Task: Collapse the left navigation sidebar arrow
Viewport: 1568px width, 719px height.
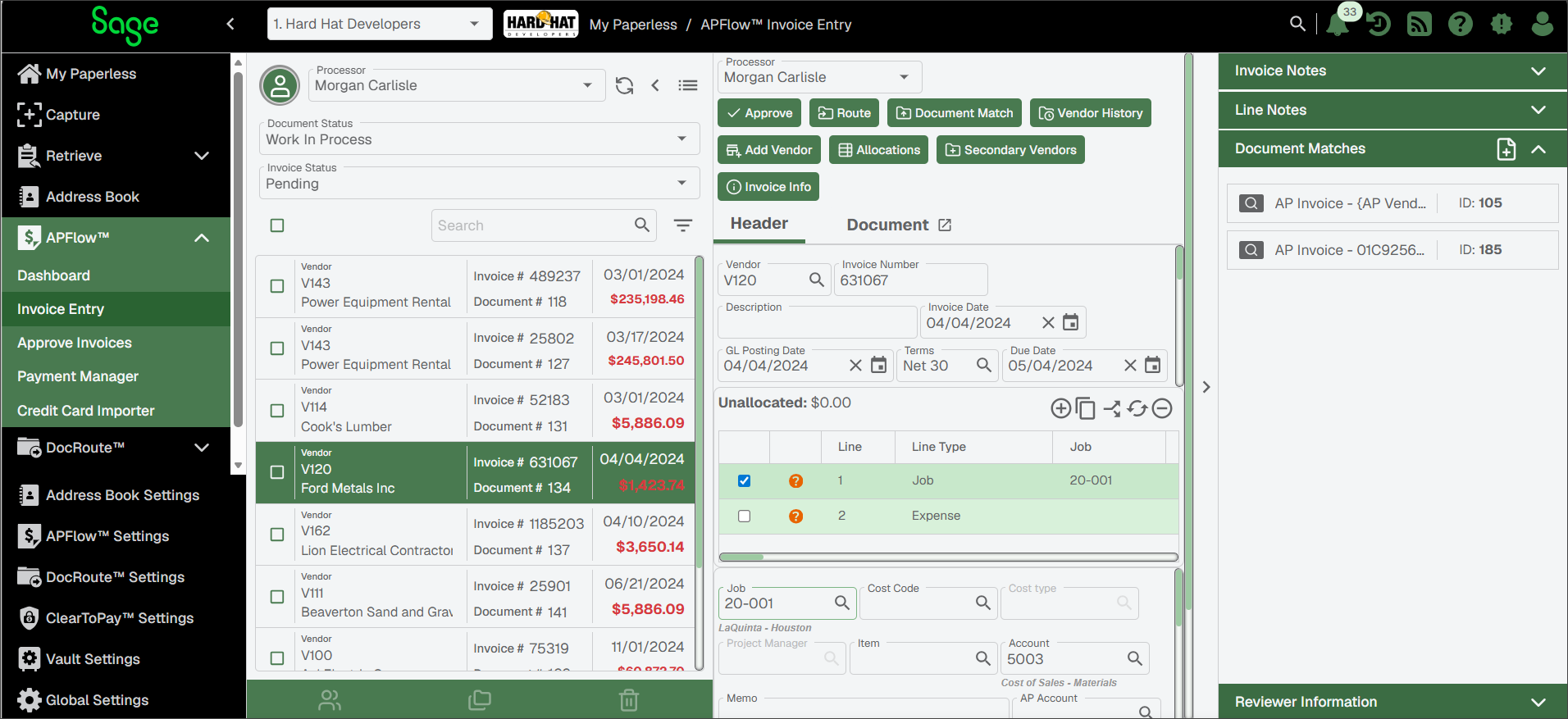Action: pos(230,24)
